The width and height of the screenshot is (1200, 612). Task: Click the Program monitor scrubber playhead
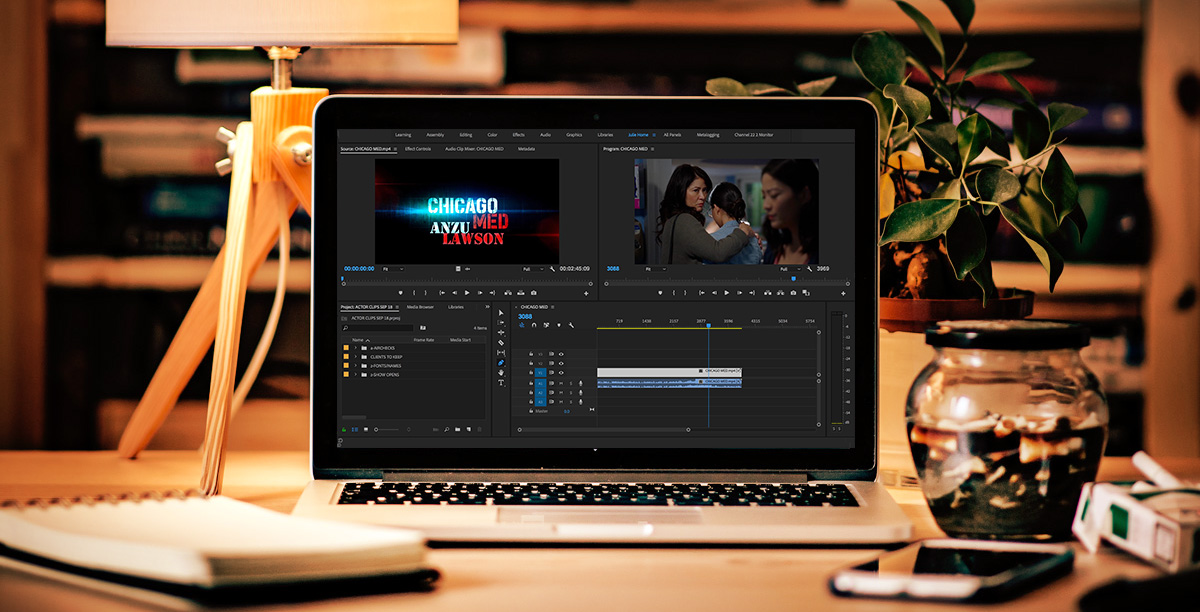coord(794,278)
